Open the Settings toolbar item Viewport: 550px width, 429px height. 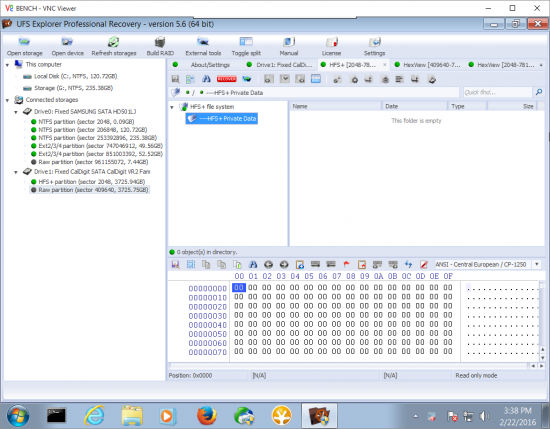[x=374, y=46]
